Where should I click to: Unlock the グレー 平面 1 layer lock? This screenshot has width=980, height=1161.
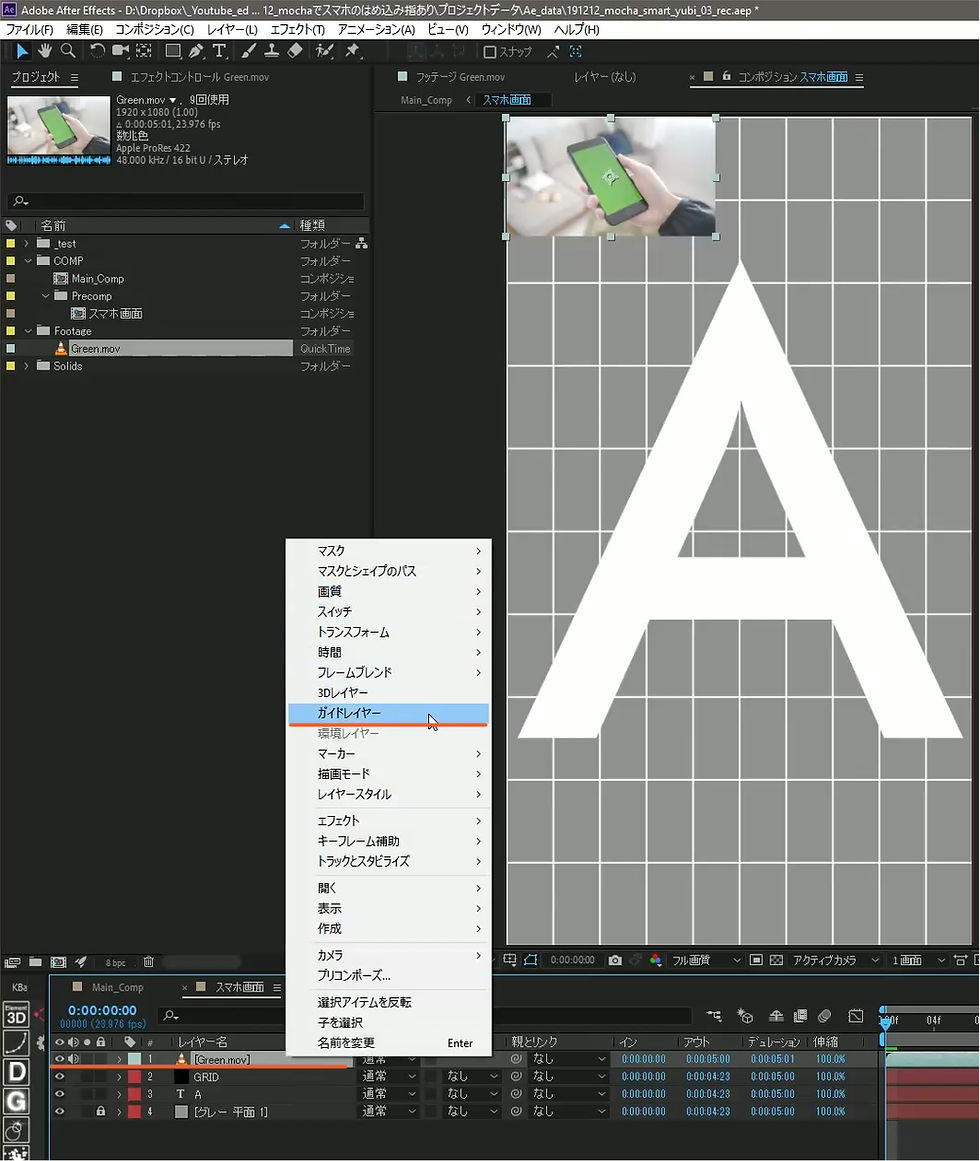coord(101,1111)
